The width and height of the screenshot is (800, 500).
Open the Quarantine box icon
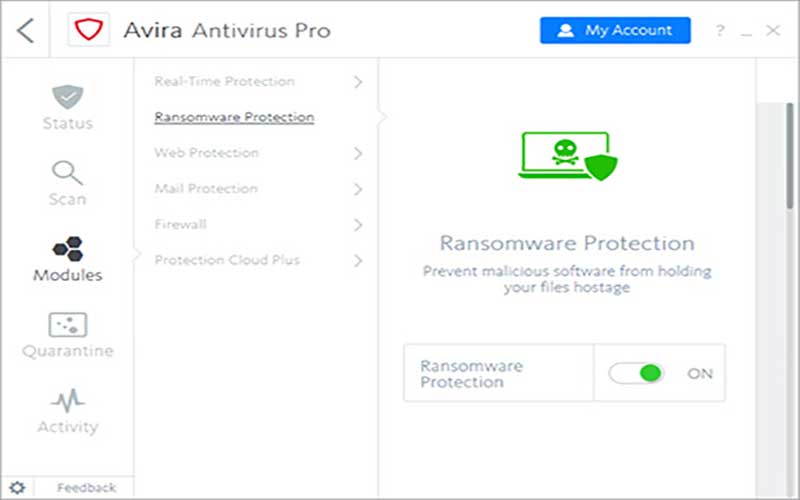68,324
